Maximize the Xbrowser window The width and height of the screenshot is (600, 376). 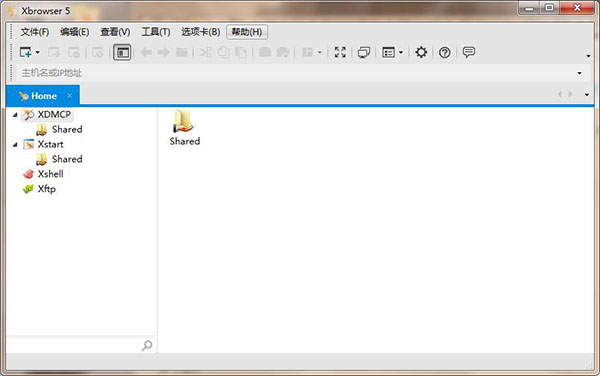point(549,8)
